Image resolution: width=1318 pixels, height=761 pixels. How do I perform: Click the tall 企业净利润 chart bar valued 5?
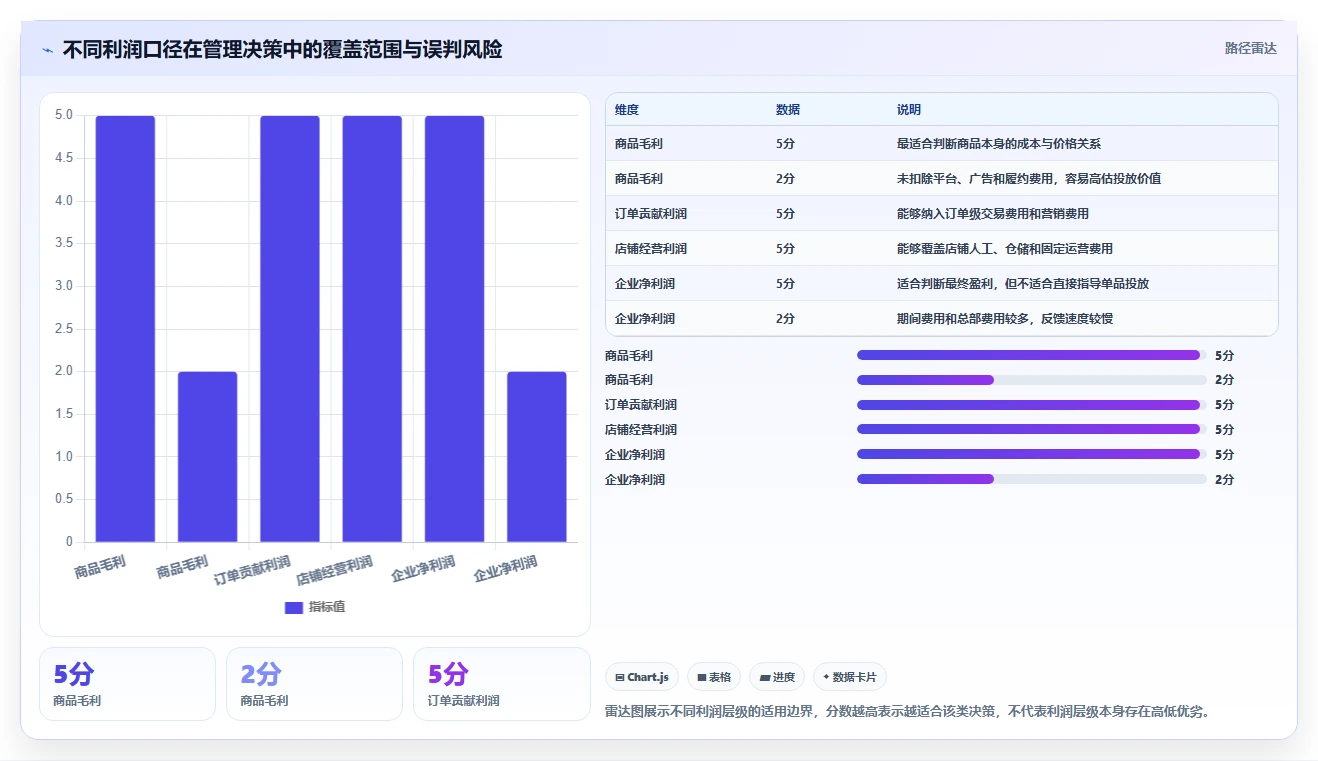454,329
